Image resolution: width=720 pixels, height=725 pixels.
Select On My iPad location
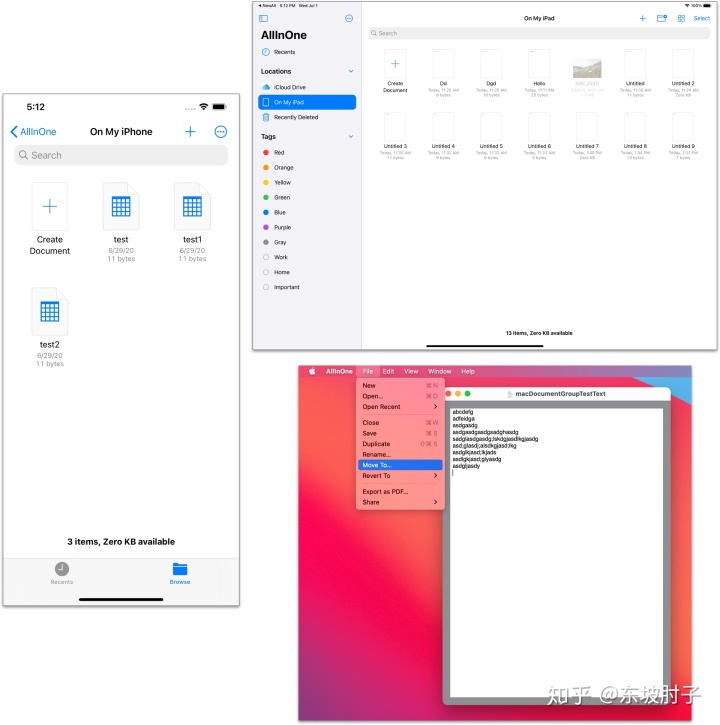click(307, 102)
